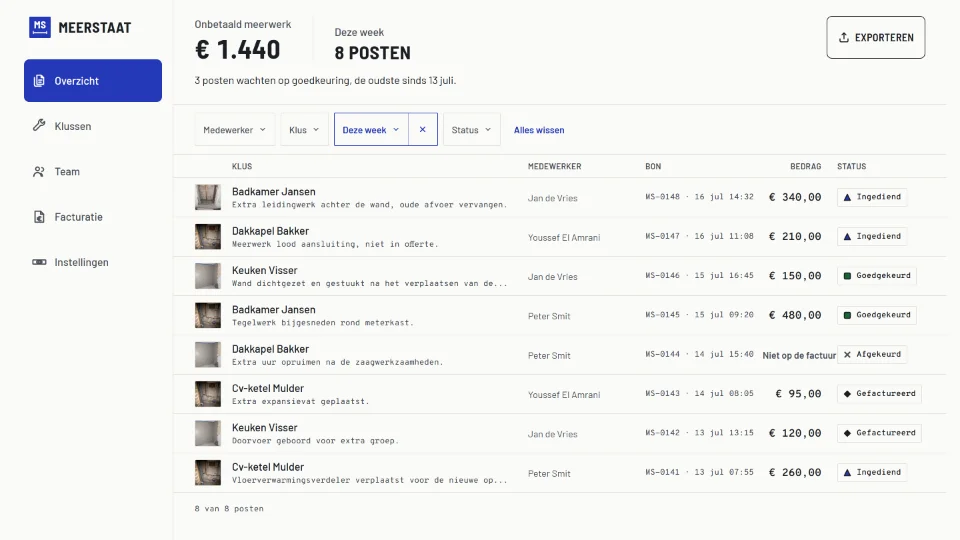Image resolution: width=960 pixels, height=540 pixels.
Task: Click the BEDRAG column header
Action: (x=806, y=167)
